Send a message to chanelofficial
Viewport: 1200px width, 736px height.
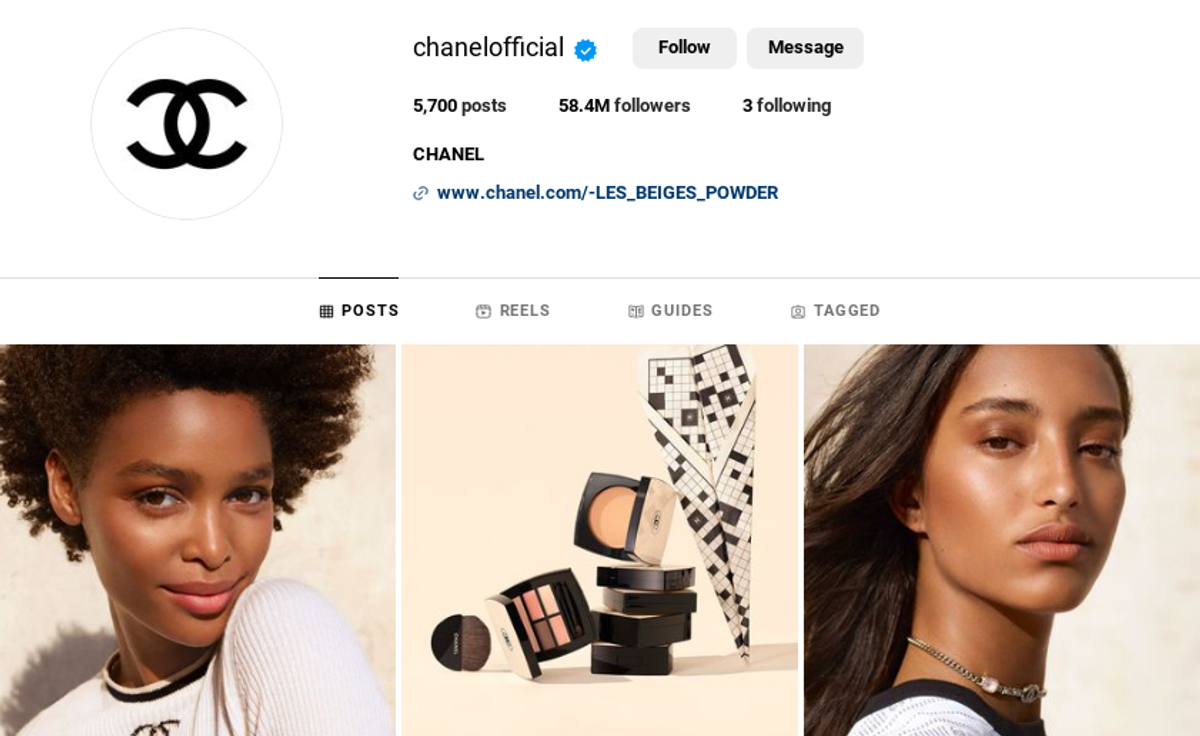coord(805,48)
